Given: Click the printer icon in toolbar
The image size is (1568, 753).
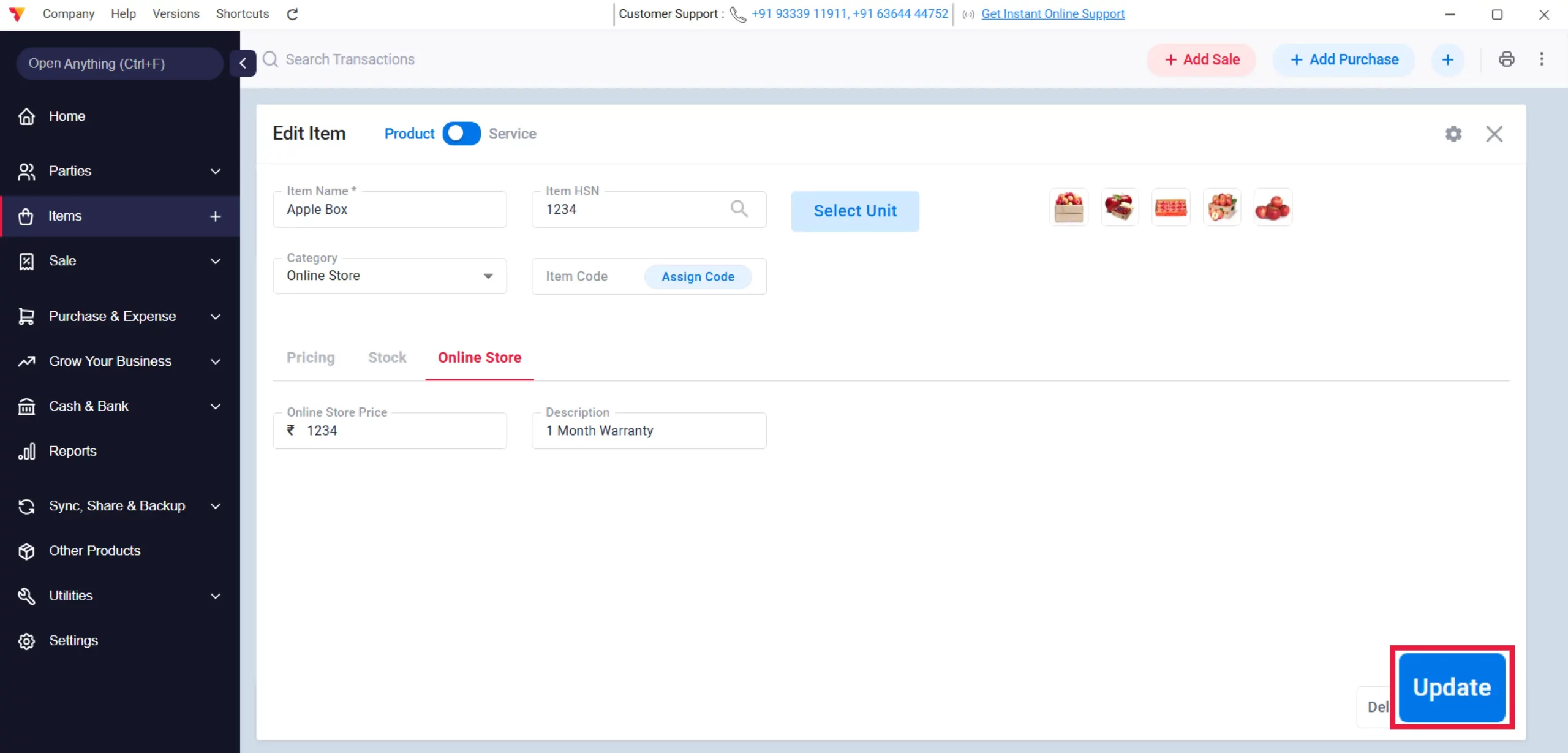Looking at the screenshot, I should coord(1507,59).
